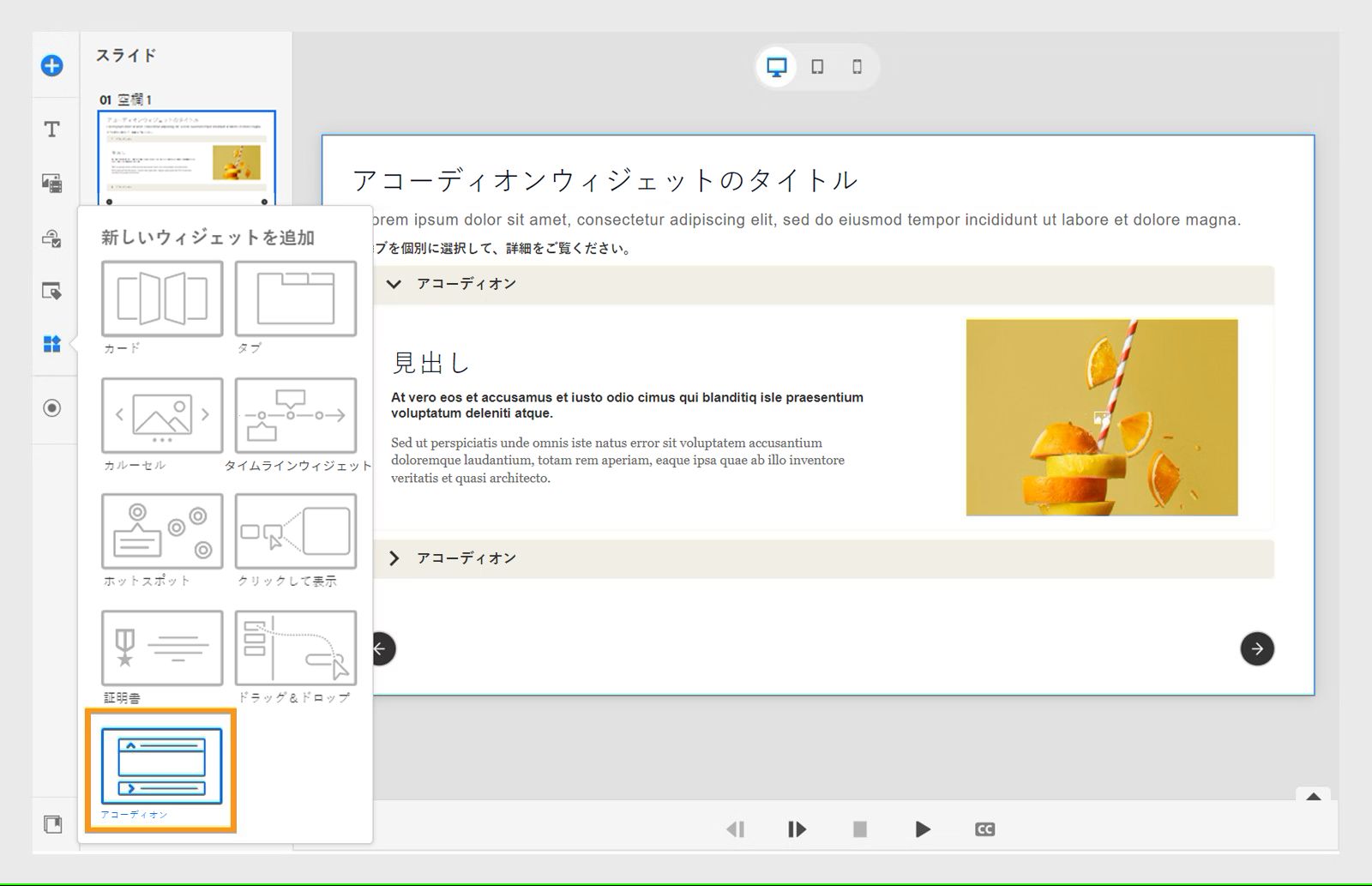Switch to mobile phone preview
This screenshot has width=1372, height=886.
tap(857, 67)
